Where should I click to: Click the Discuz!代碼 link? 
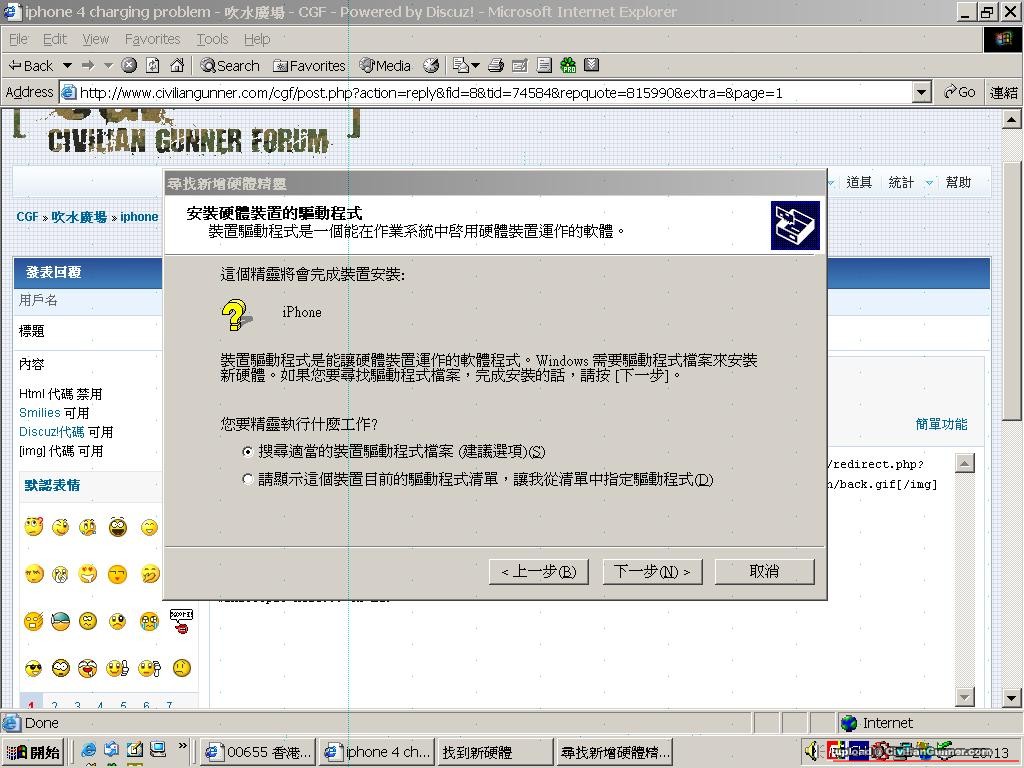pos(51,432)
